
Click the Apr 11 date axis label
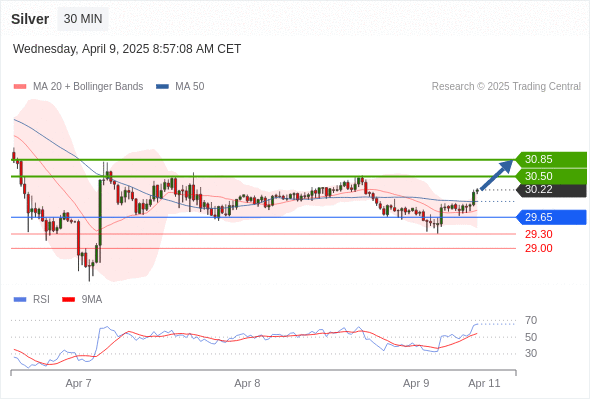[484, 383]
